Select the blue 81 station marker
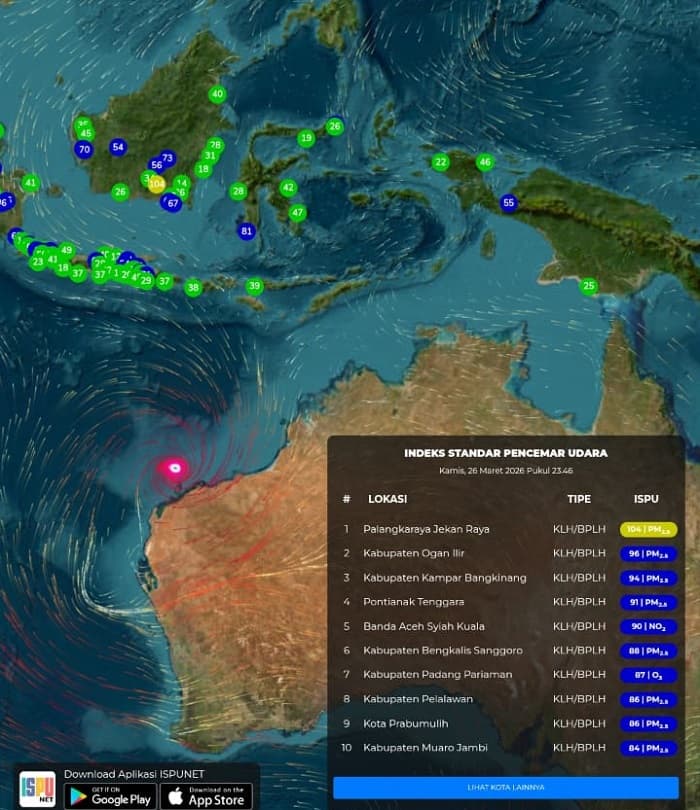The image size is (700, 810). click(246, 231)
